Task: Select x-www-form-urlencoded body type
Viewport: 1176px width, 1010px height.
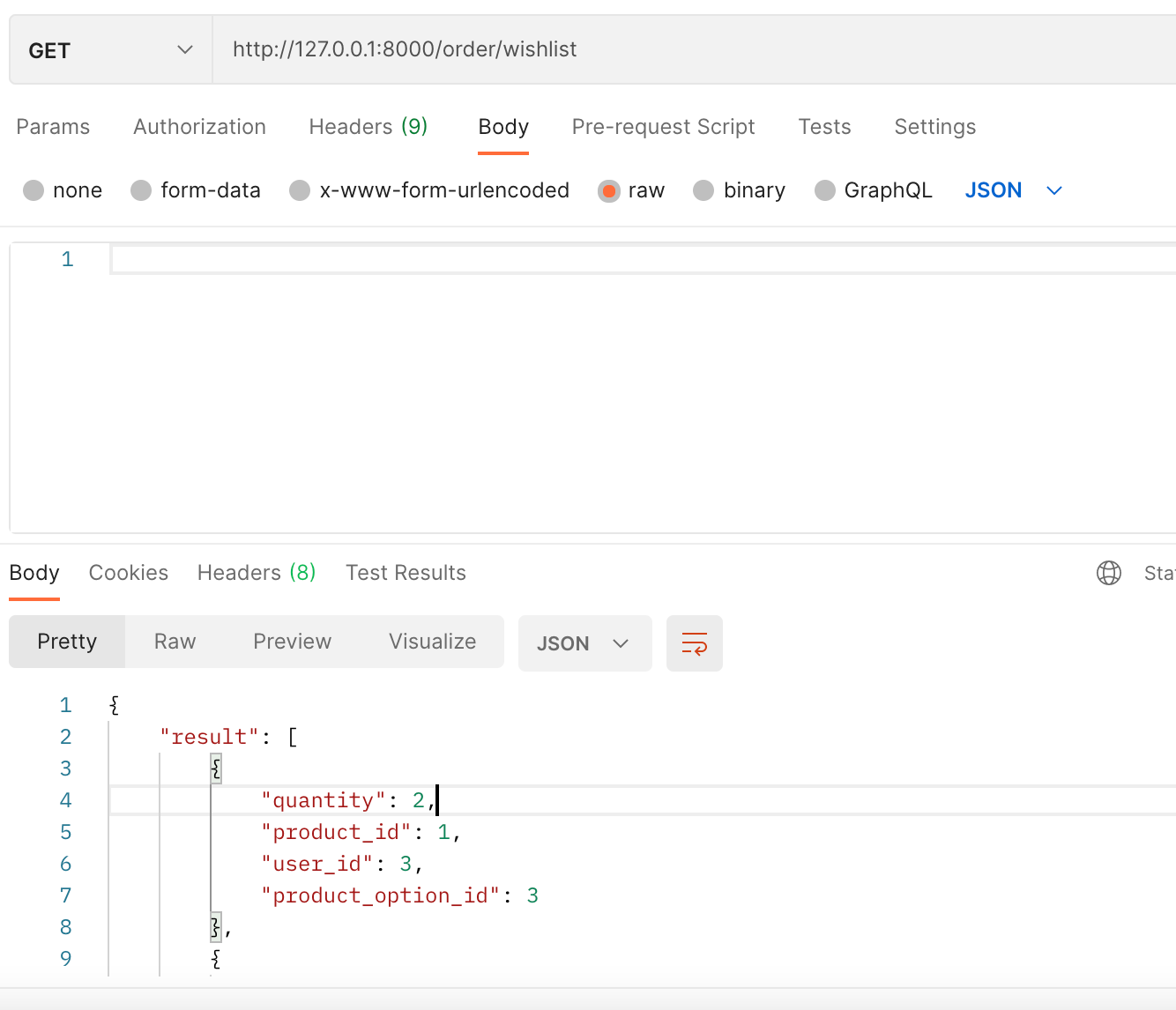Action: click(300, 190)
